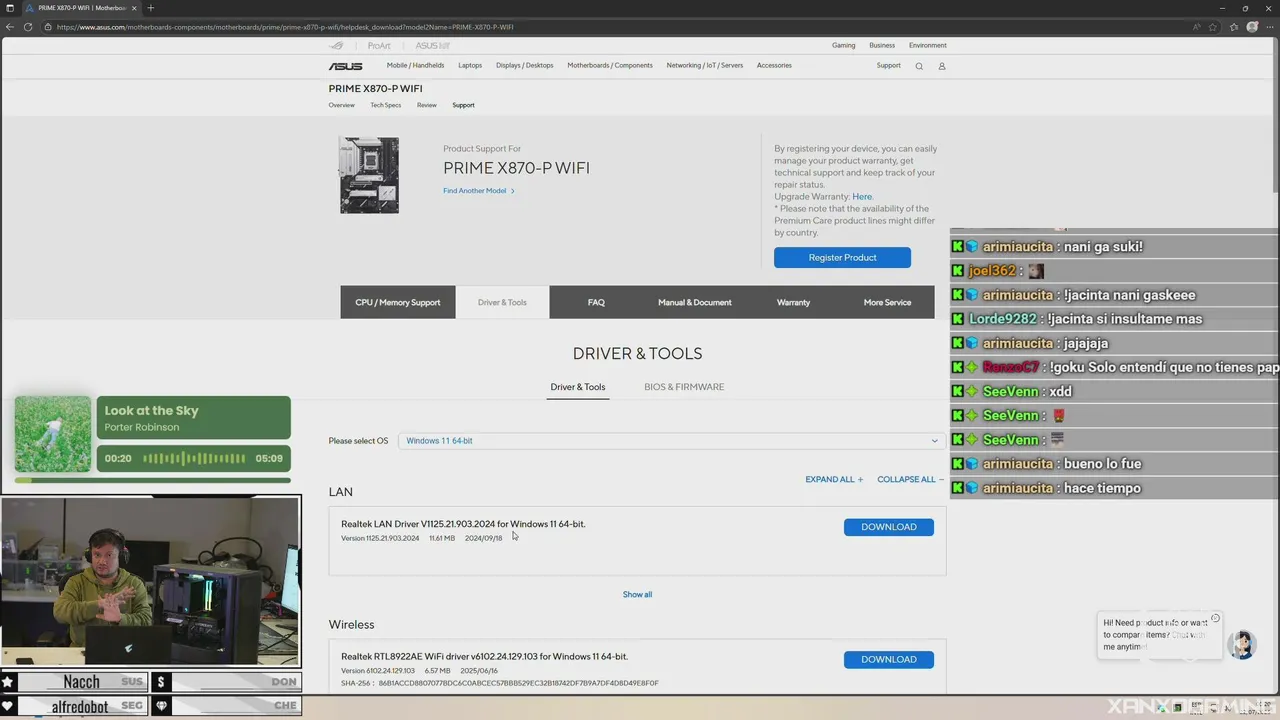The image size is (1280, 720).
Task: Show all LAN drivers
Action: tap(637, 594)
